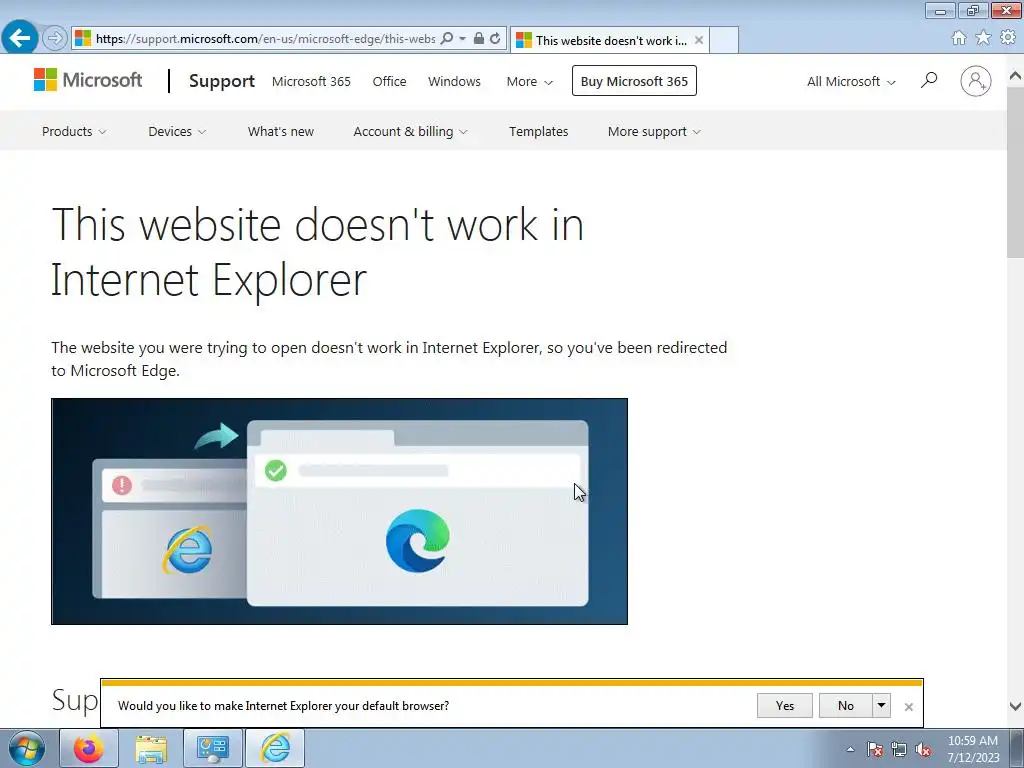
Task: Expand the Products menu
Action: (74, 131)
